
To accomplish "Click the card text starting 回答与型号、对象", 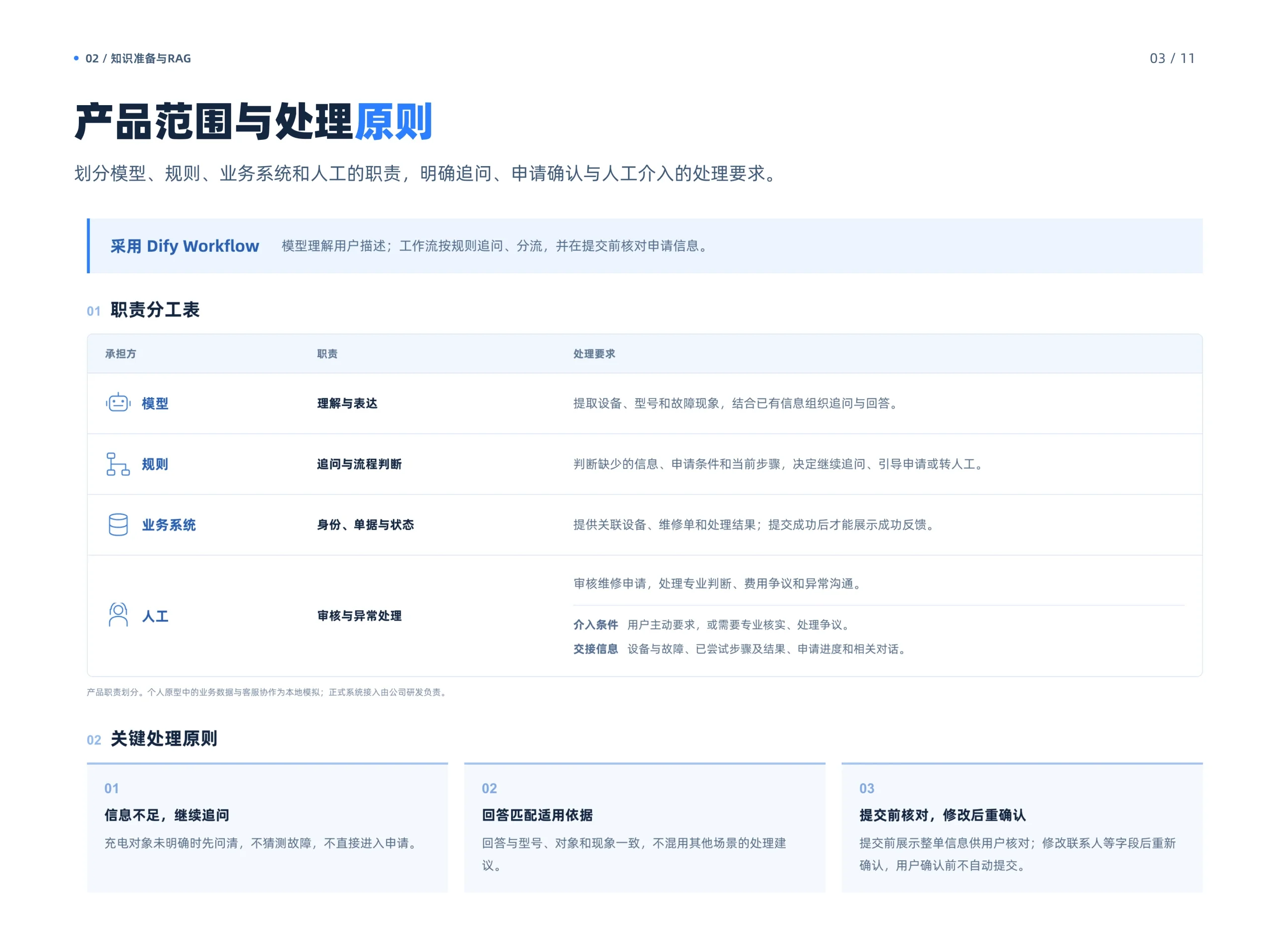I will pos(634,854).
